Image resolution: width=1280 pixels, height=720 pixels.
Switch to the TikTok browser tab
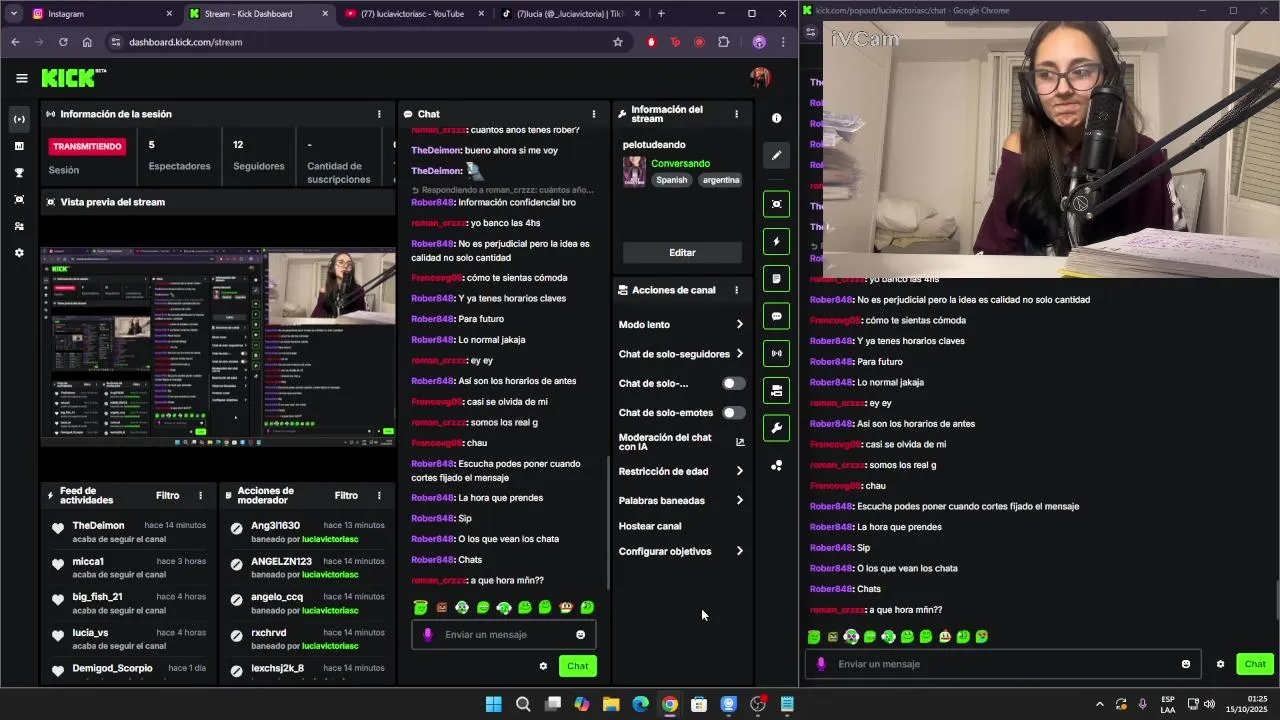pyautogui.click(x=568, y=14)
